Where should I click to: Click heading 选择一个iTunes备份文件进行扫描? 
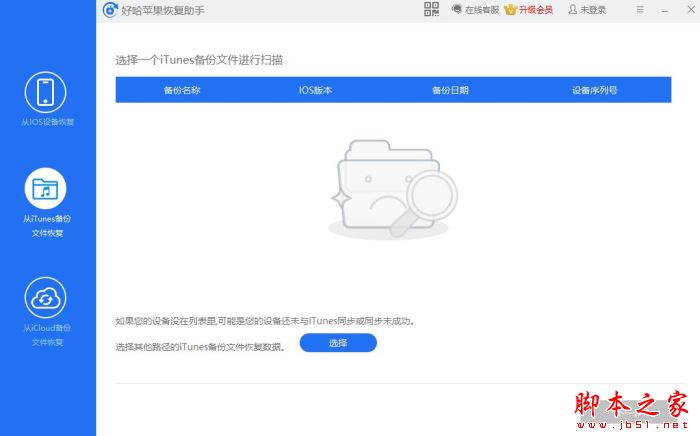click(199, 60)
